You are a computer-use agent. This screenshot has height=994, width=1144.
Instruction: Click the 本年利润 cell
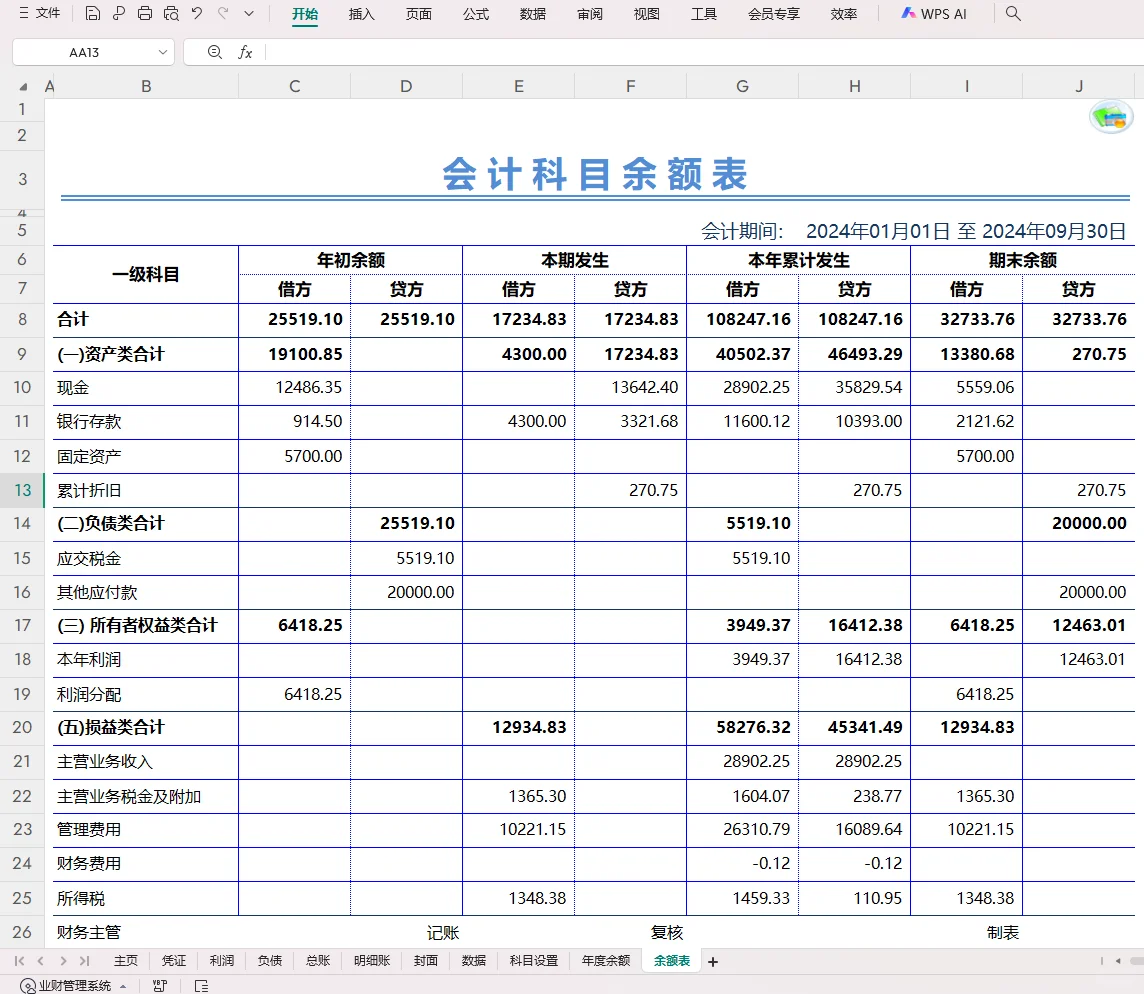[x=145, y=660]
